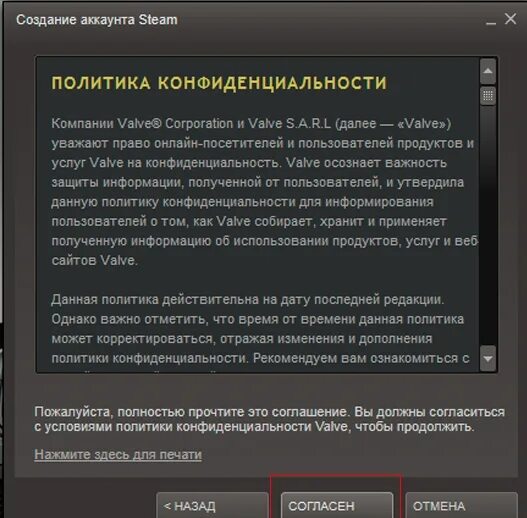This screenshot has height=518, width=527.
Task: Click the ПОЛИТИКА КОНФИДЕНЦИАЛЬНОСТИ heading
Action: (x=219, y=83)
